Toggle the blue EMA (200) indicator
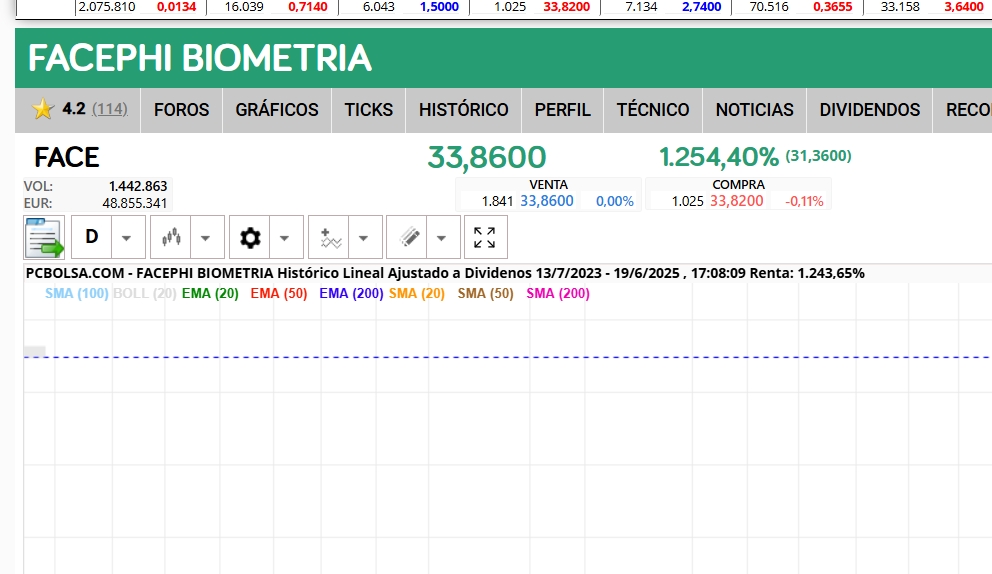Viewport: 992px width, 574px height. tap(351, 294)
